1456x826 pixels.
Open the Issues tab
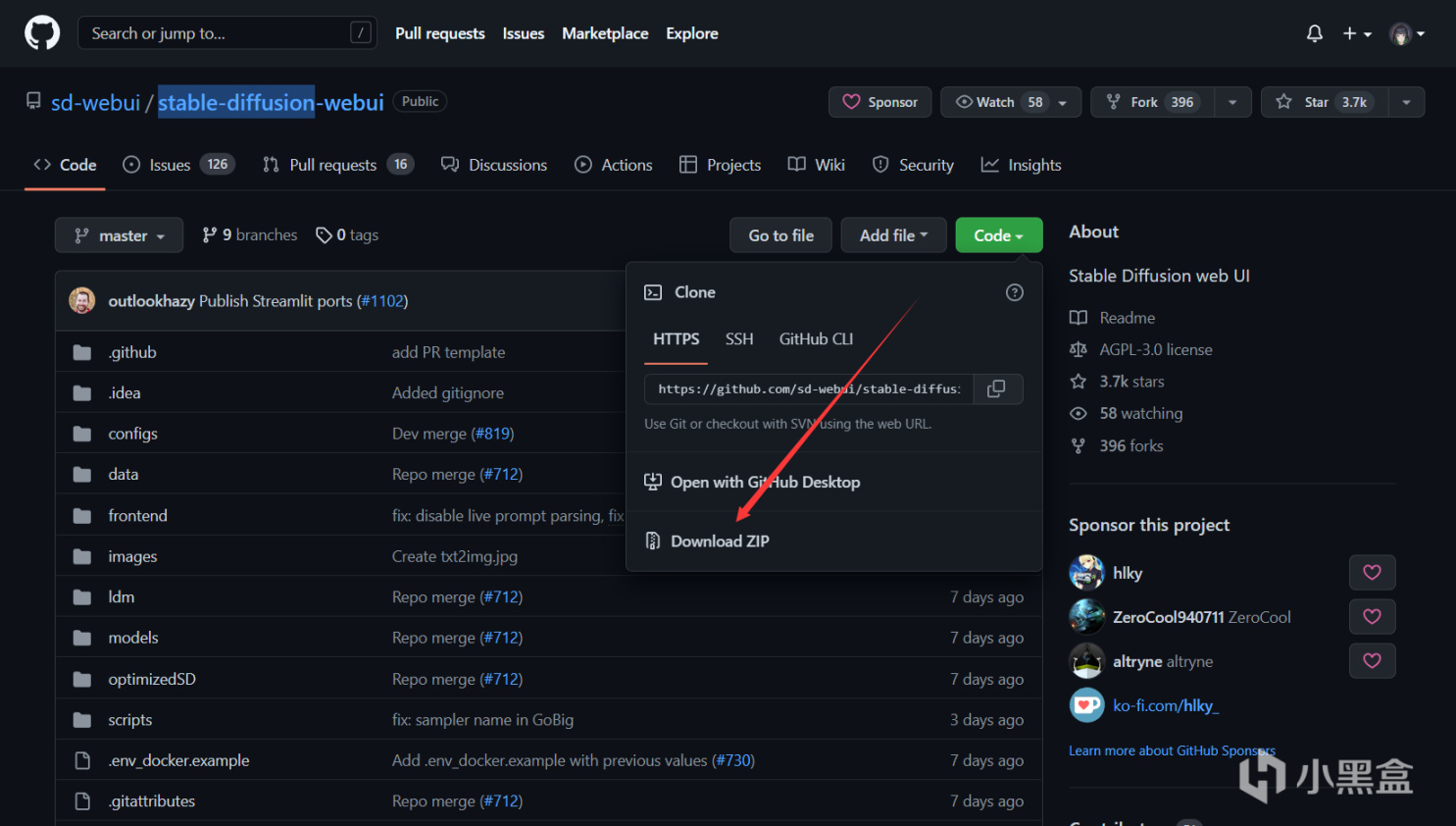pos(178,165)
